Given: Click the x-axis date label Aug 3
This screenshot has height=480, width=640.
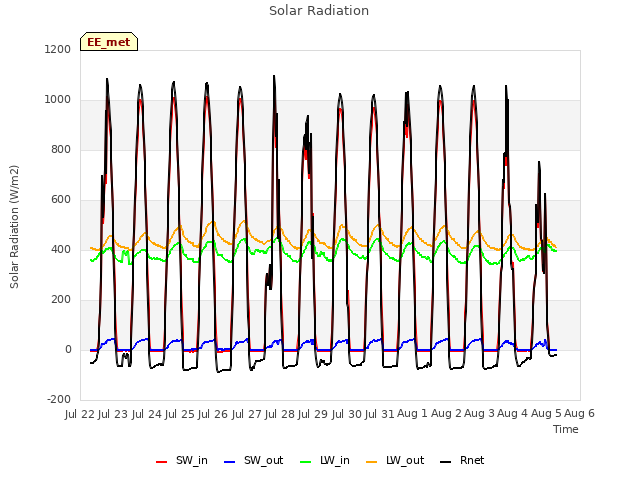Looking at the screenshot, I should coord(480,414).
